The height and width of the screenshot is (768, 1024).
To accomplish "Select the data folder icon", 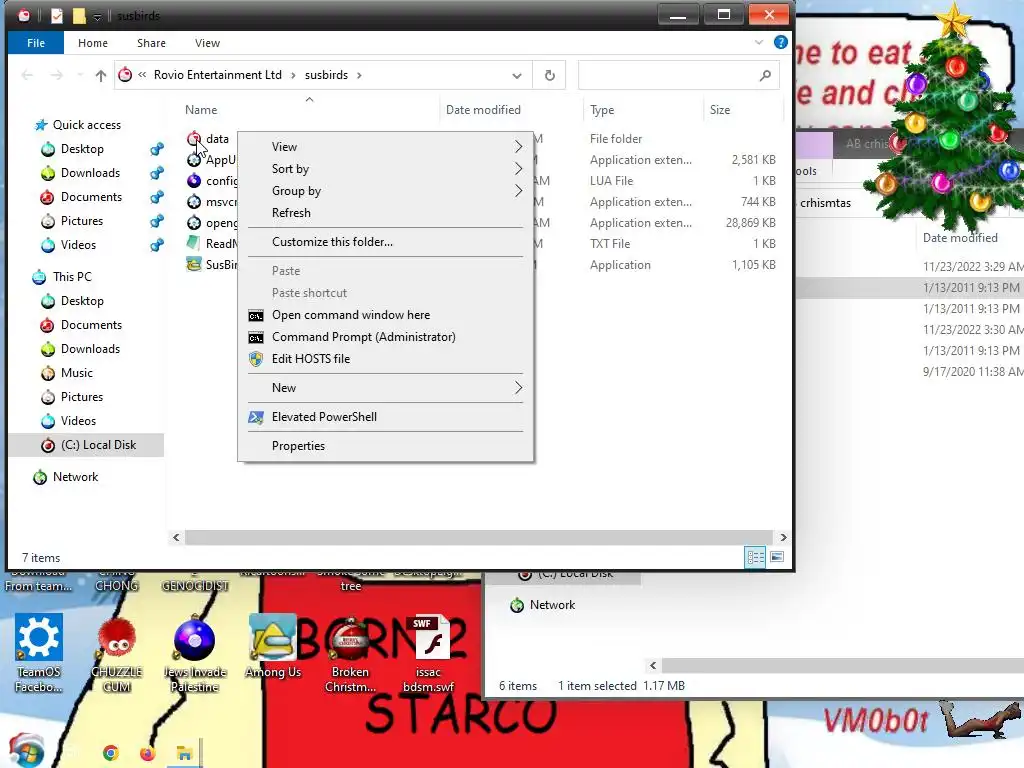I will pyautogui.click(x=194, y=138).
